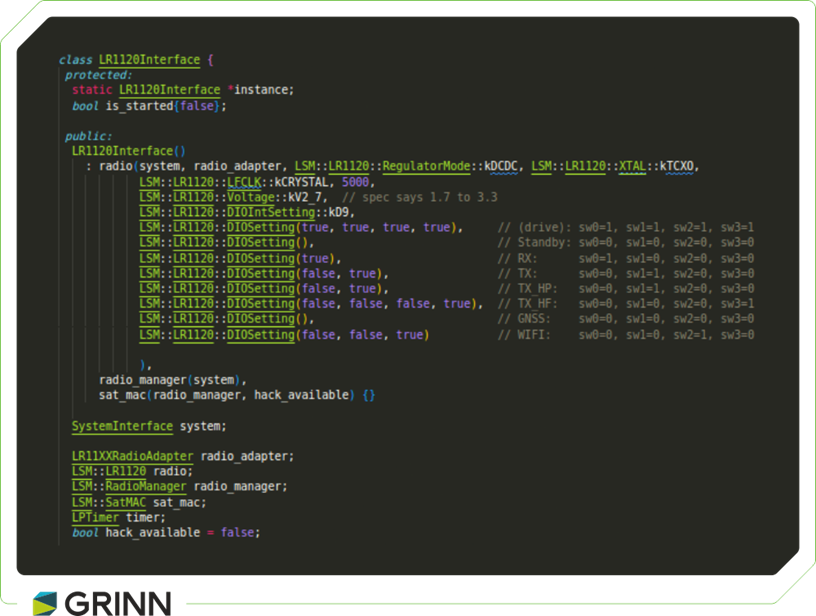Click the LR11XXRadioAdapter type name
The width and height of the screenshot is (816, 616).
click(132, 456)
